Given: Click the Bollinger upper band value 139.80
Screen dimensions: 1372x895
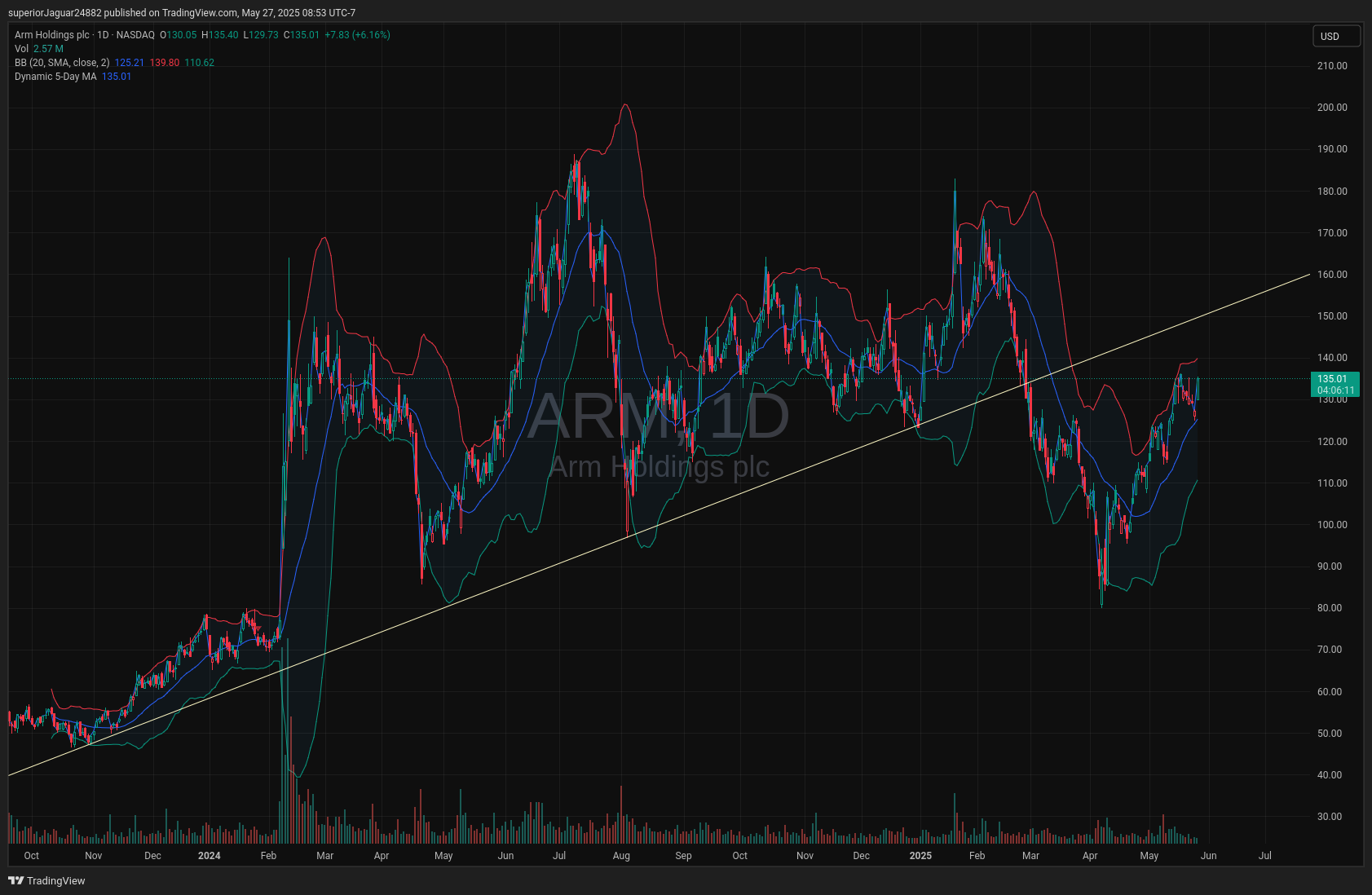Looking at the screenshot, I should click(165, 63).
